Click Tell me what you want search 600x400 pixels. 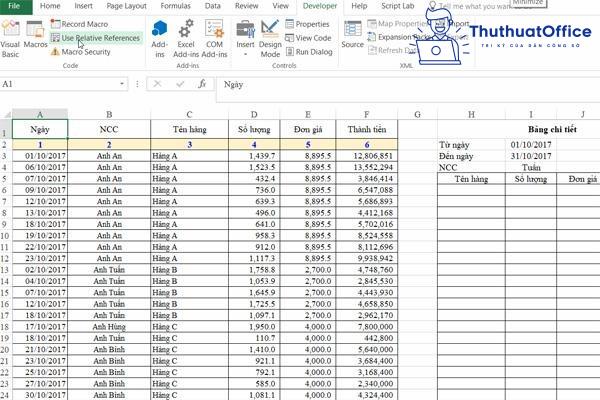pos(474,6)
